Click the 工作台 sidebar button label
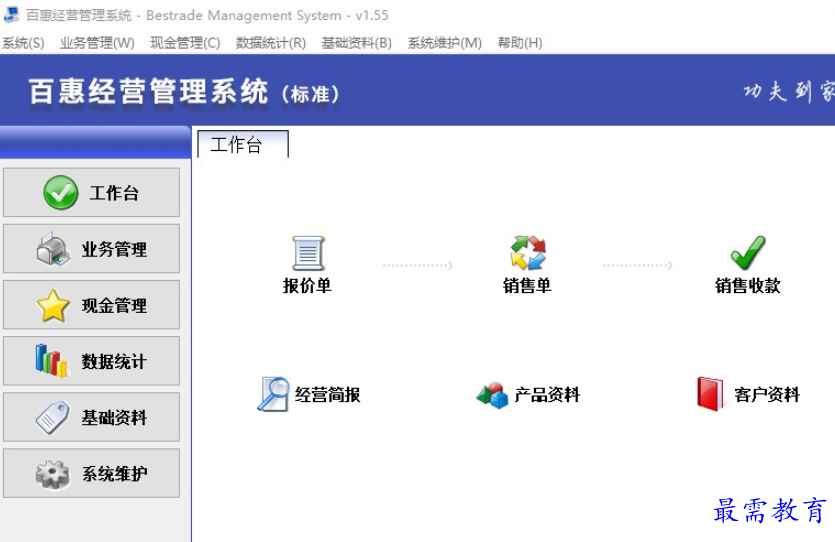 point(114,193)
